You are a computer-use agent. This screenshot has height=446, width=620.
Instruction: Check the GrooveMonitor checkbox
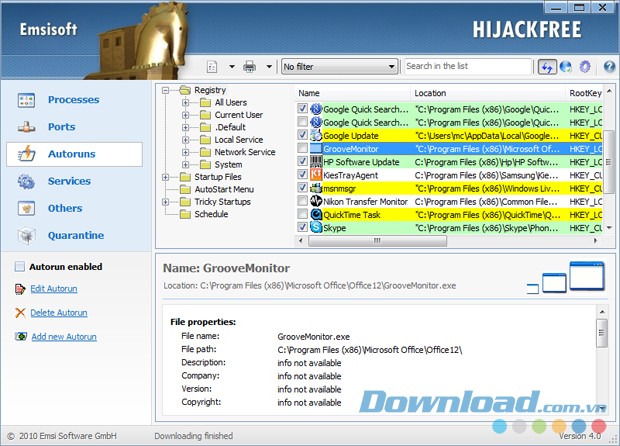click(302, 148)
